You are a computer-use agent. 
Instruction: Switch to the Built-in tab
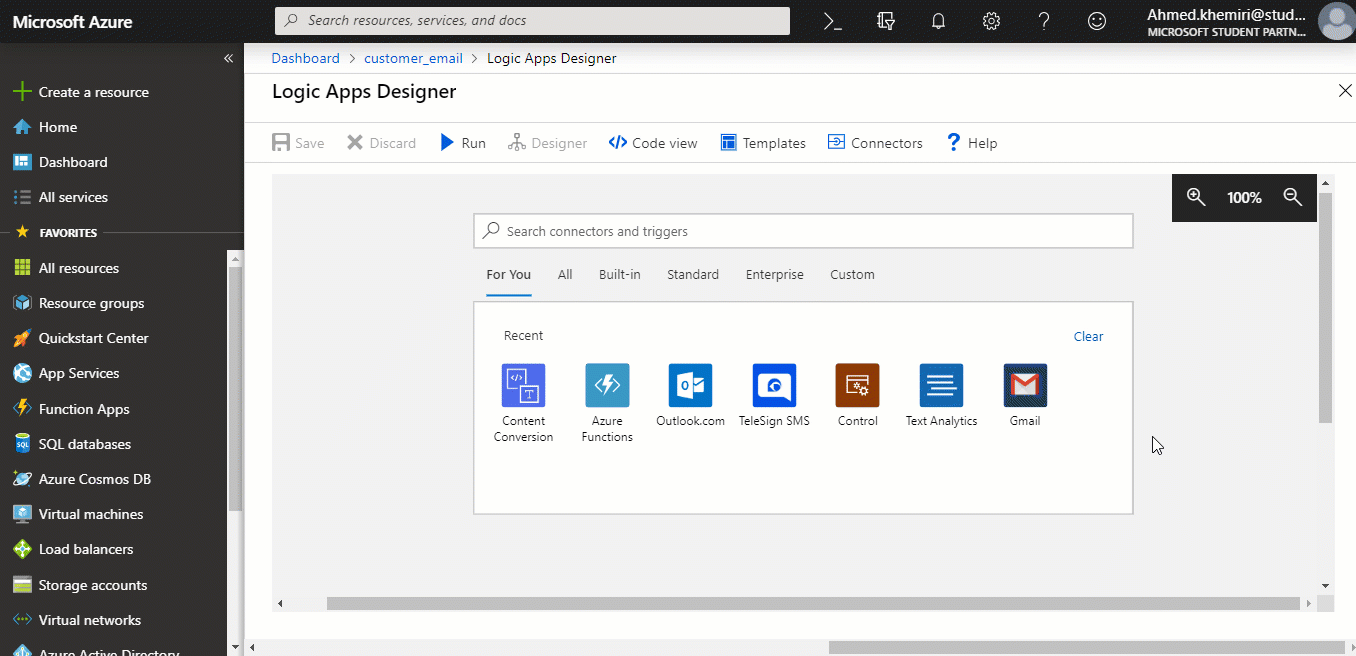coord(620,275)
